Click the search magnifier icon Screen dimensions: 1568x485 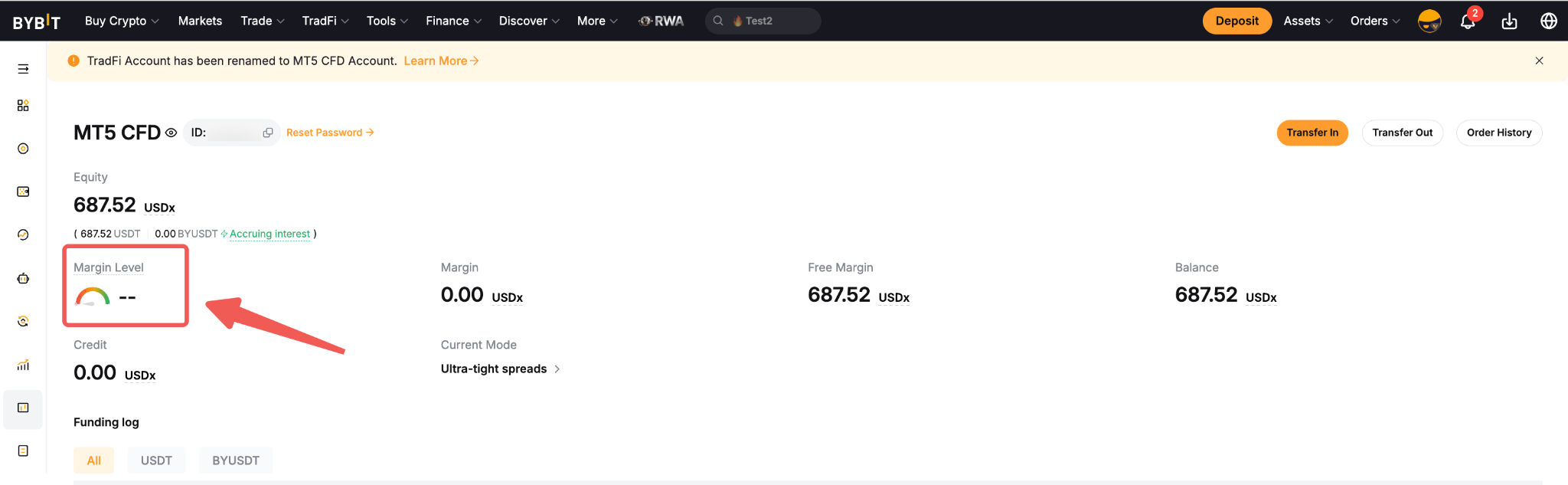[x=718, y=21]
